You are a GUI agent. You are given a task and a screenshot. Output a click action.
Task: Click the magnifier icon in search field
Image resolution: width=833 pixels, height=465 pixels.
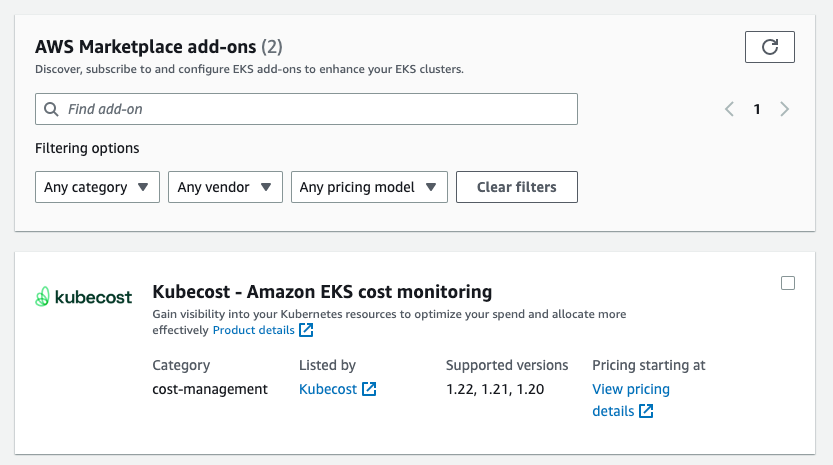tap(51, 109)
